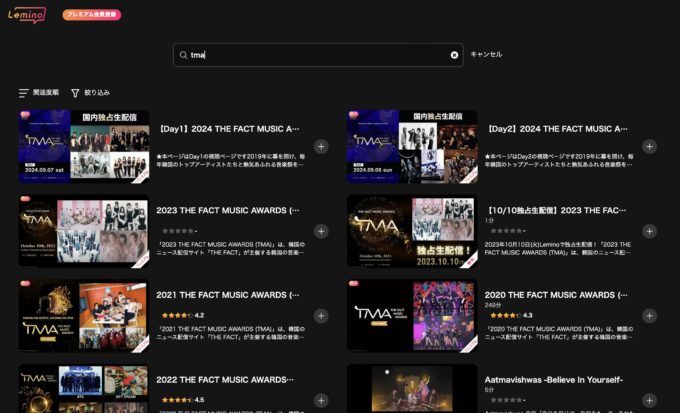
Task: Open title 2021 THE FACT MUSIC AWARDS
Action: 228,295
